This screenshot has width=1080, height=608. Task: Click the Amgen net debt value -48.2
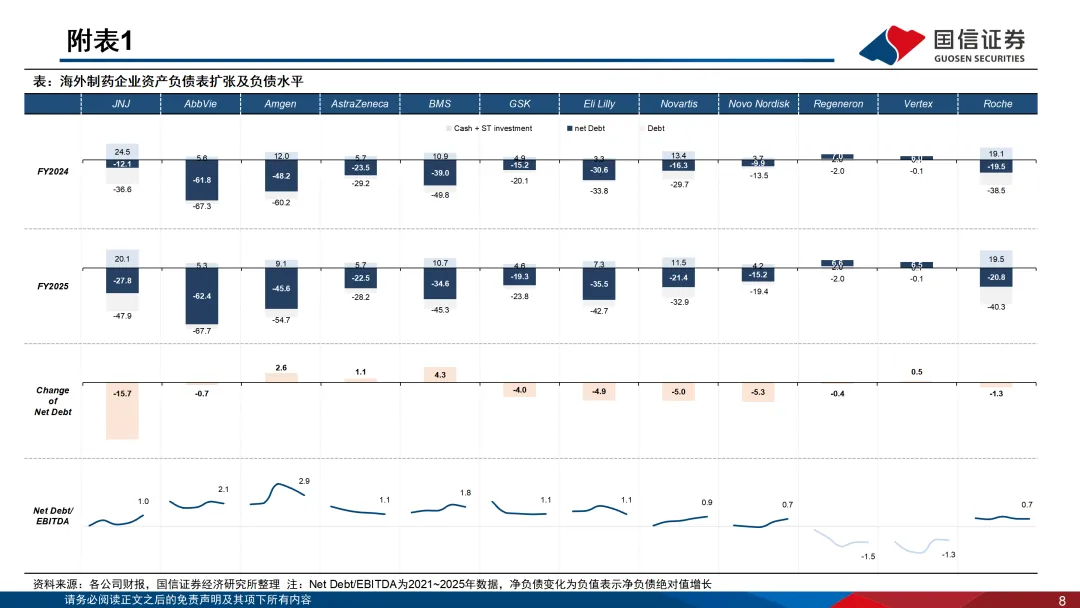(282, 176)
